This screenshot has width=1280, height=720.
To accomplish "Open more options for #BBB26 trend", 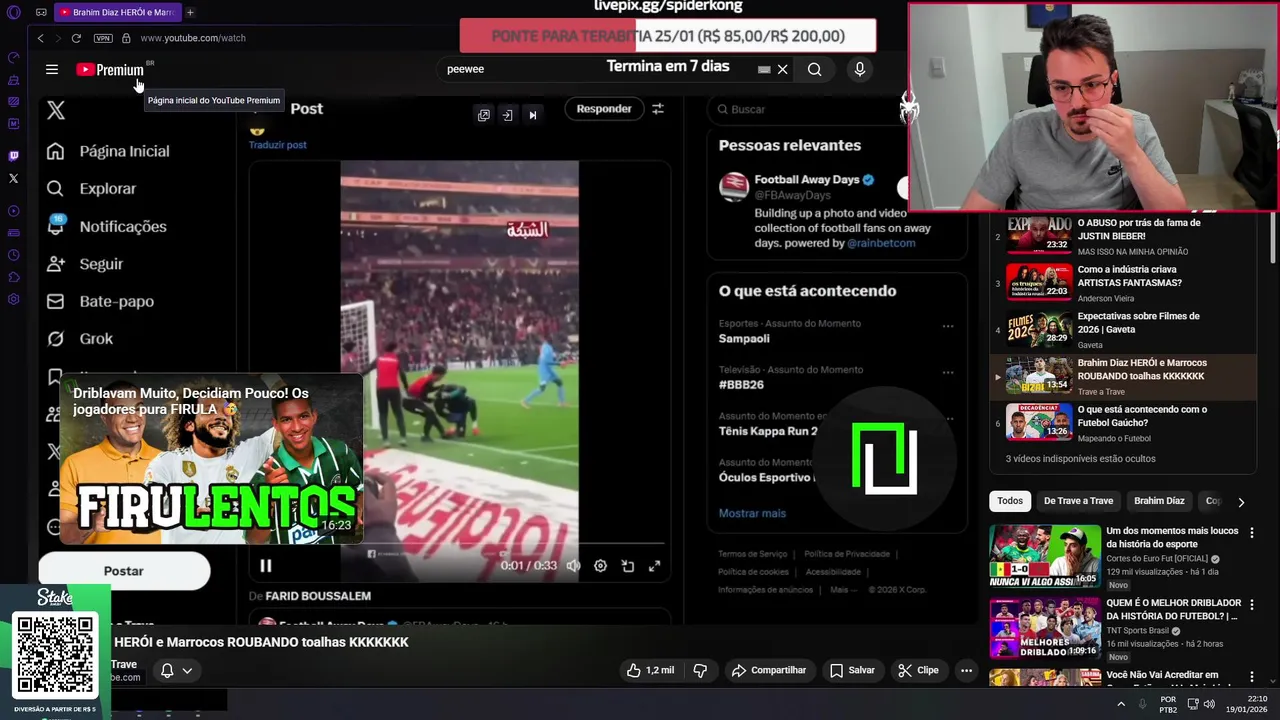I will [x=948, y=372].
